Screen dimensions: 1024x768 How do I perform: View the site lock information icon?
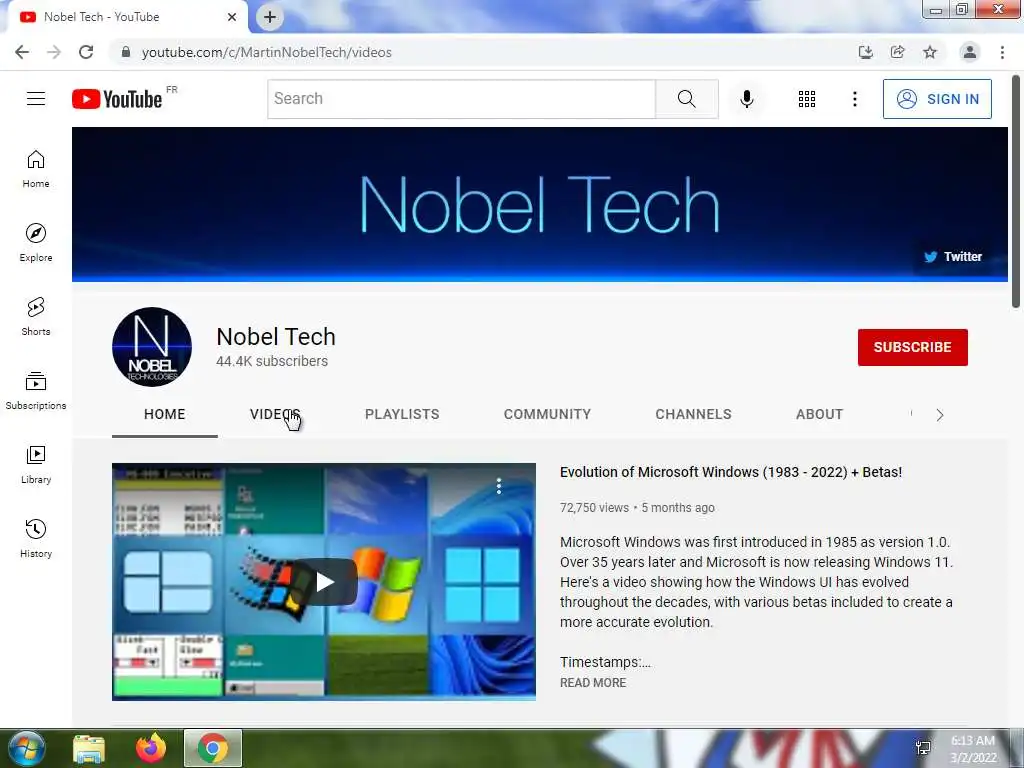click(126, 52)
